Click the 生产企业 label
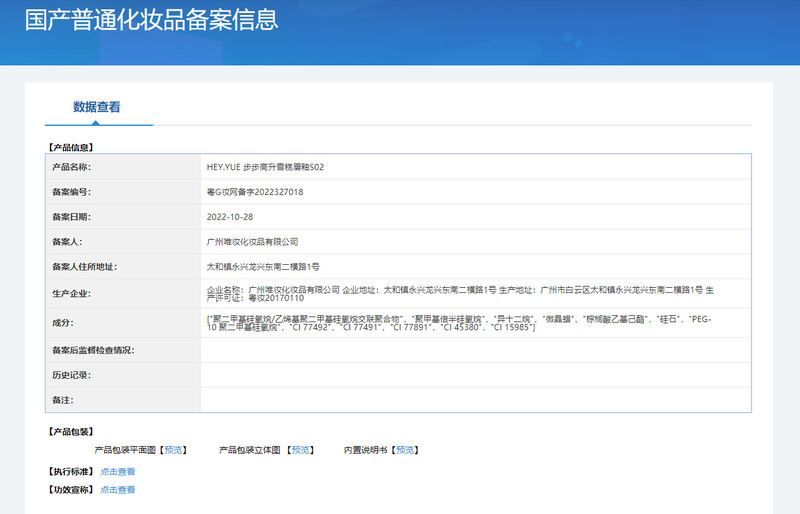Viewport: 800px width, 514px height. click(71, 293)
